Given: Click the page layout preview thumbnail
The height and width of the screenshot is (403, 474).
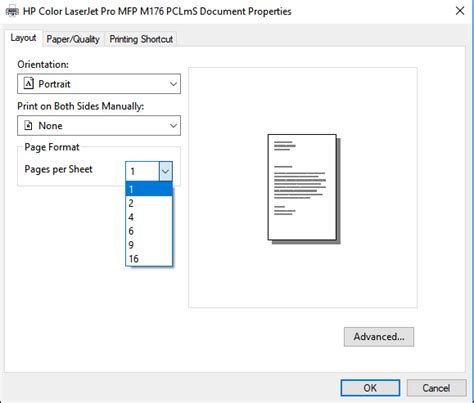Looking at the screenshot, I should click(304, 189).
